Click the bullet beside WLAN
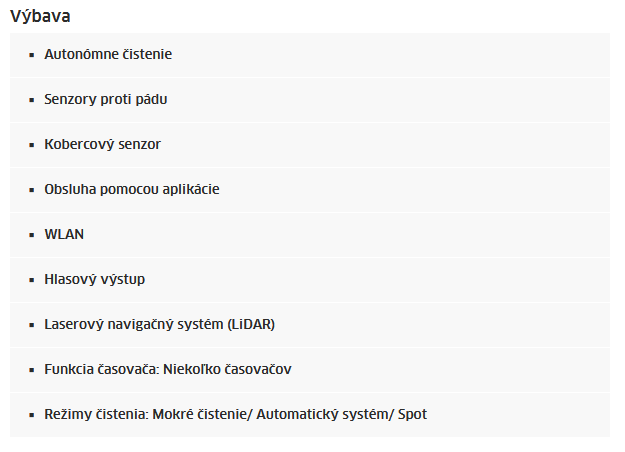625x452 pixels. coord(32,235)
